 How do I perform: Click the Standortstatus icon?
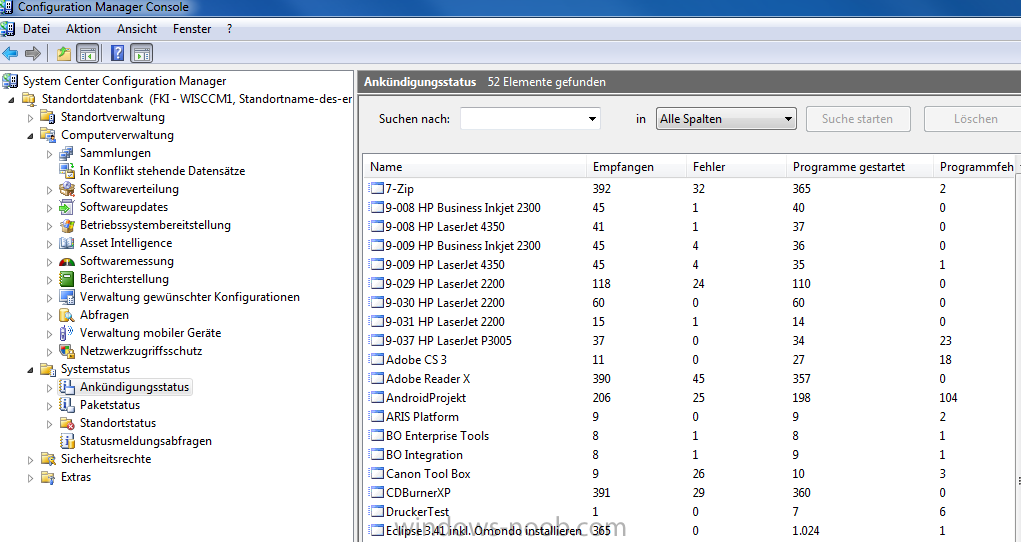[x=66, y=423]
